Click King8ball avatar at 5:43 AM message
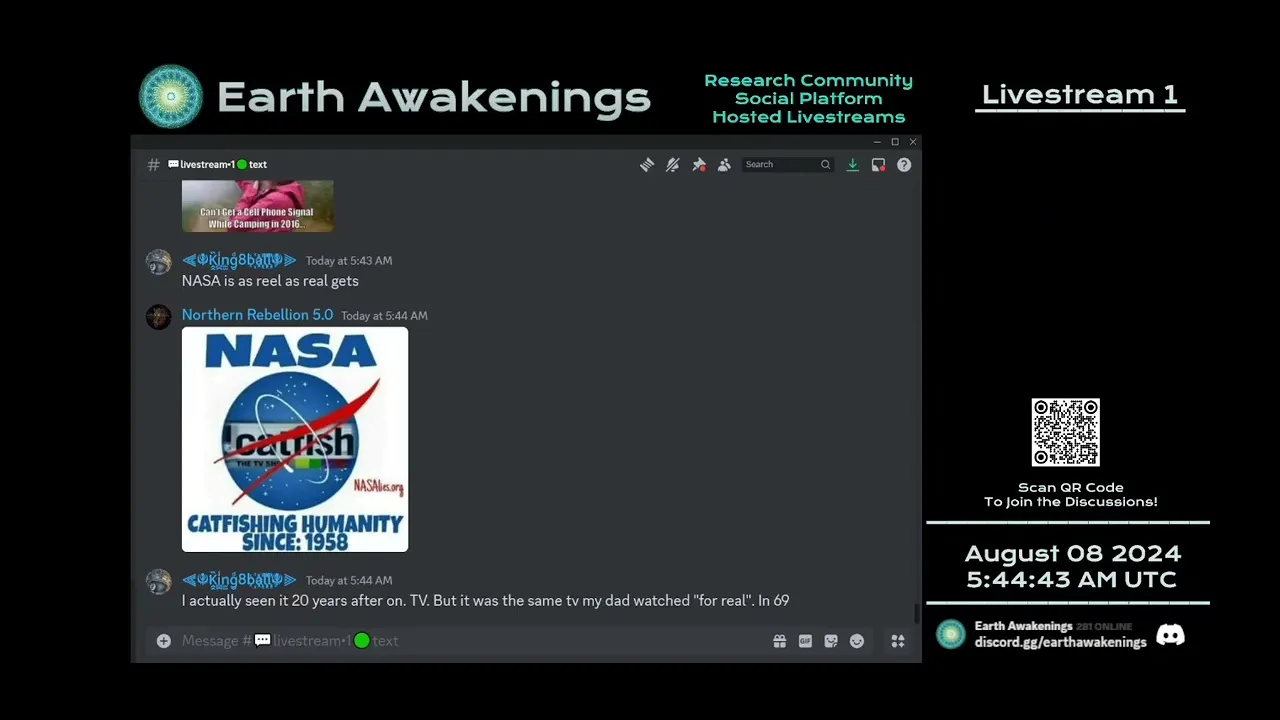This screenshot has width=1280, height=720. [159, 262]
